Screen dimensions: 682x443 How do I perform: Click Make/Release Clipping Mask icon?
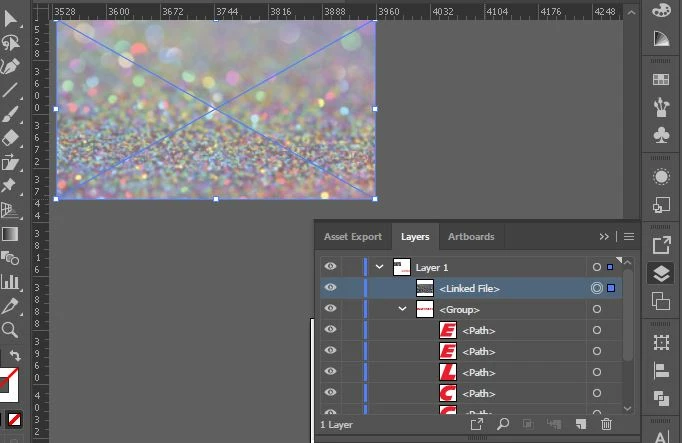(x=528, y=424)
